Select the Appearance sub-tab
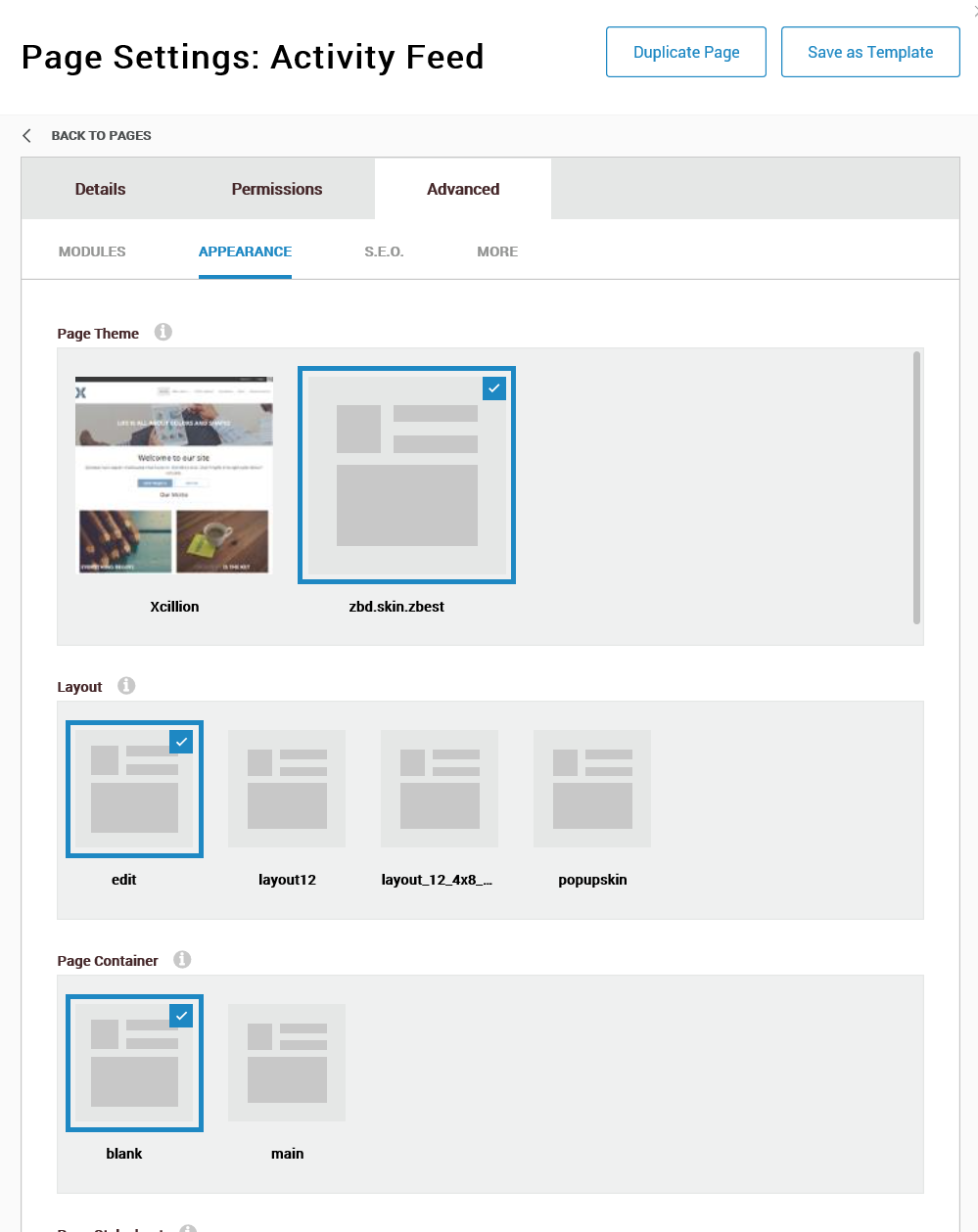This screenshot has width=978, height=1232. 245,251
